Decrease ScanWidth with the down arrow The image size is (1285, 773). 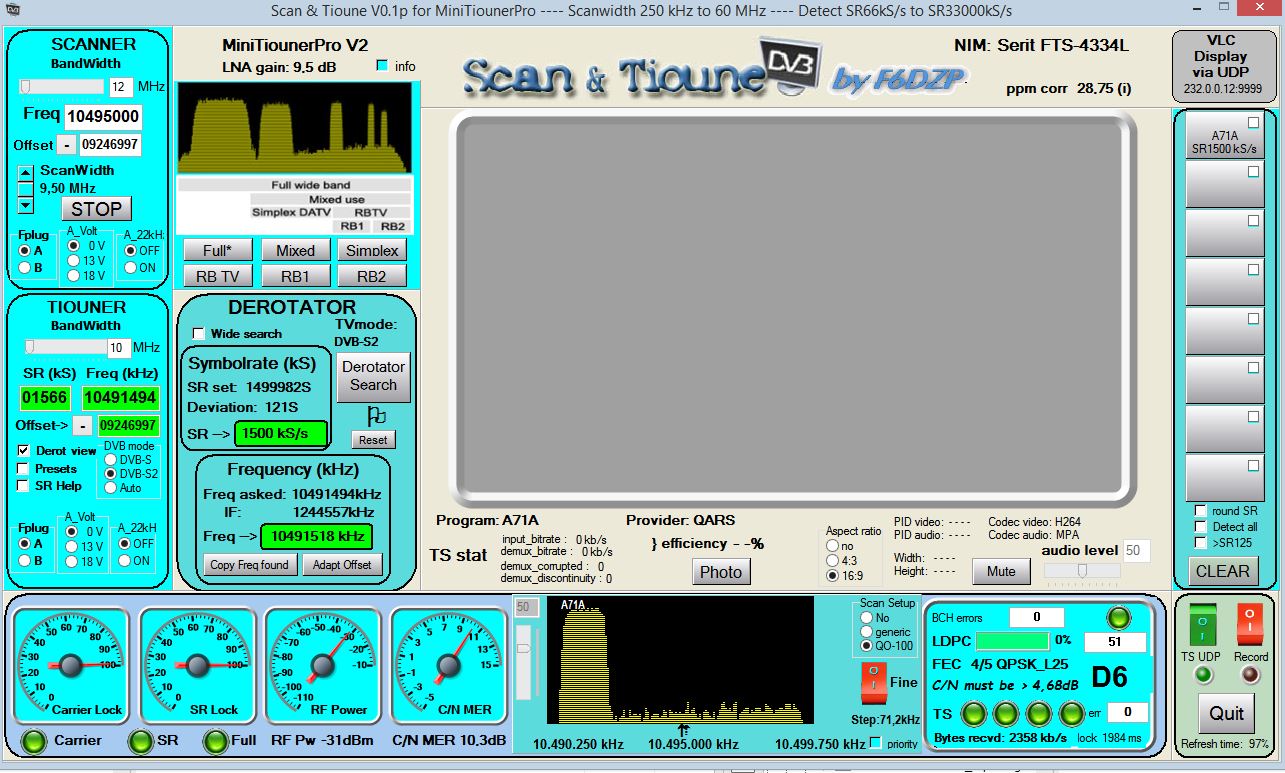click(x=26, y=206)
